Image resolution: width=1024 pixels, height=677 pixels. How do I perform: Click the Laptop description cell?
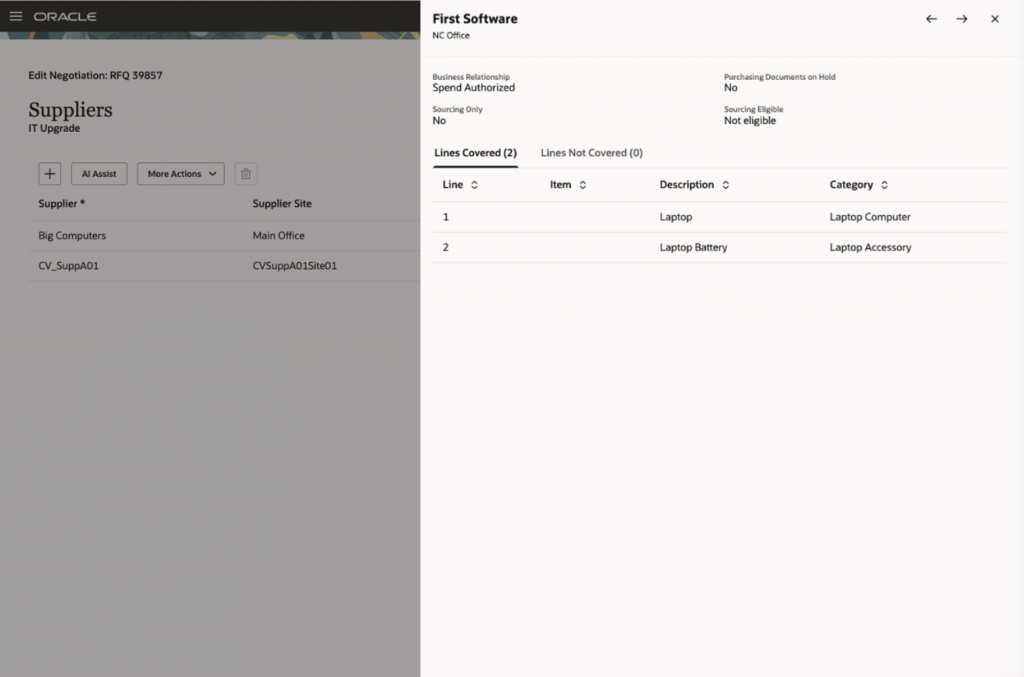(x=676, y=217)
